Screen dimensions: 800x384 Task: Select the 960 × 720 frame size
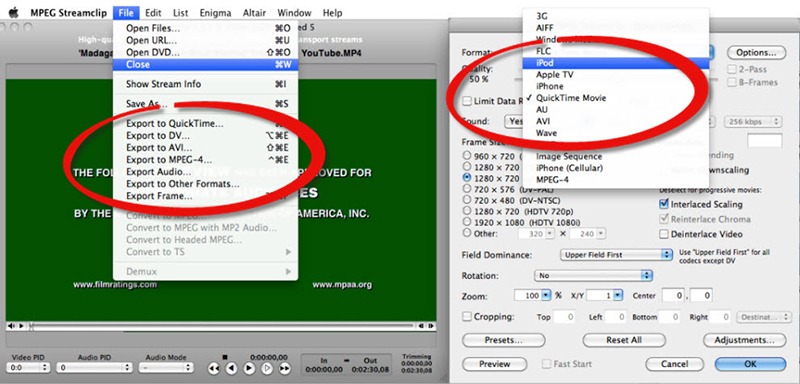[466, 156]
